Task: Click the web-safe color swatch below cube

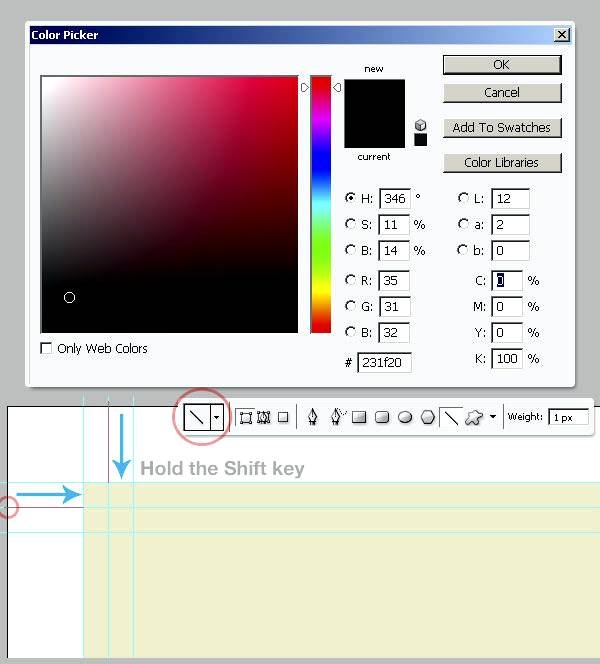Action: coord(420,140)
